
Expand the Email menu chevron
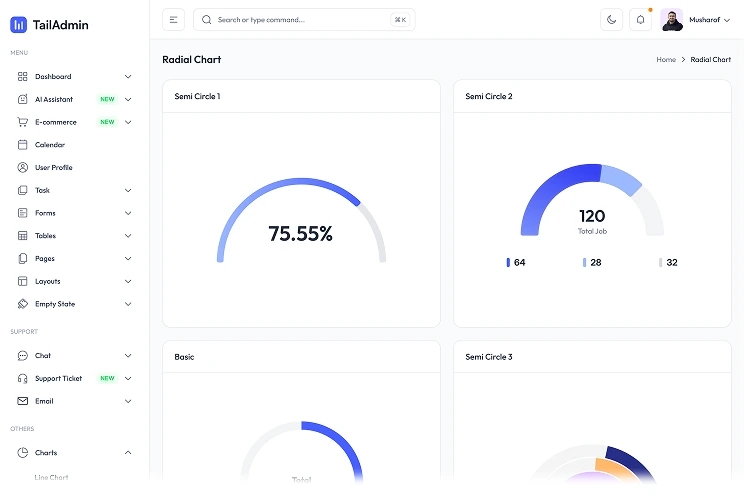click(x=128, y=401)
